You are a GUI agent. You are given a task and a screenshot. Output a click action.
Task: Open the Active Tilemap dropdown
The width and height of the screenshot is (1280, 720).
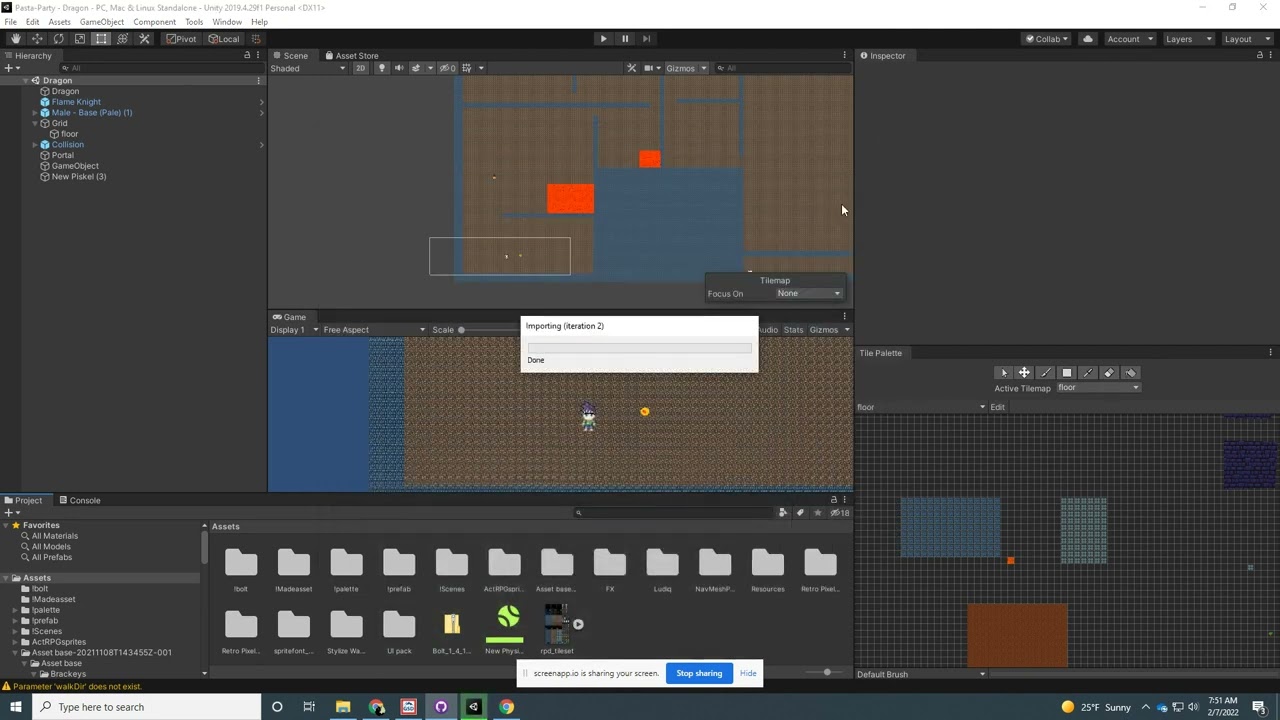(x=1098, y=388)
